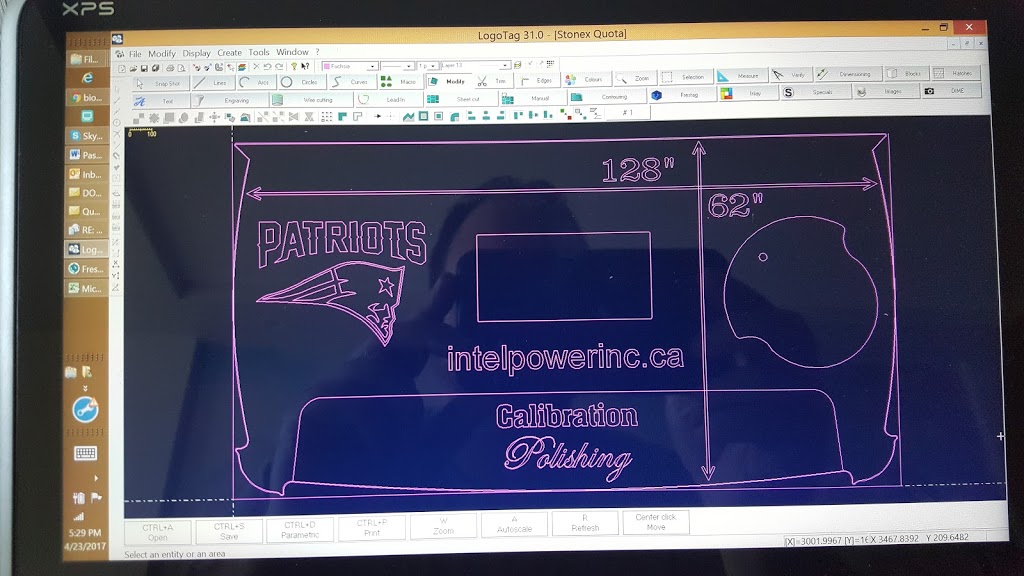Open Internet Explorer from taskbar
The image size is (1024, 576).
[86, 78]
